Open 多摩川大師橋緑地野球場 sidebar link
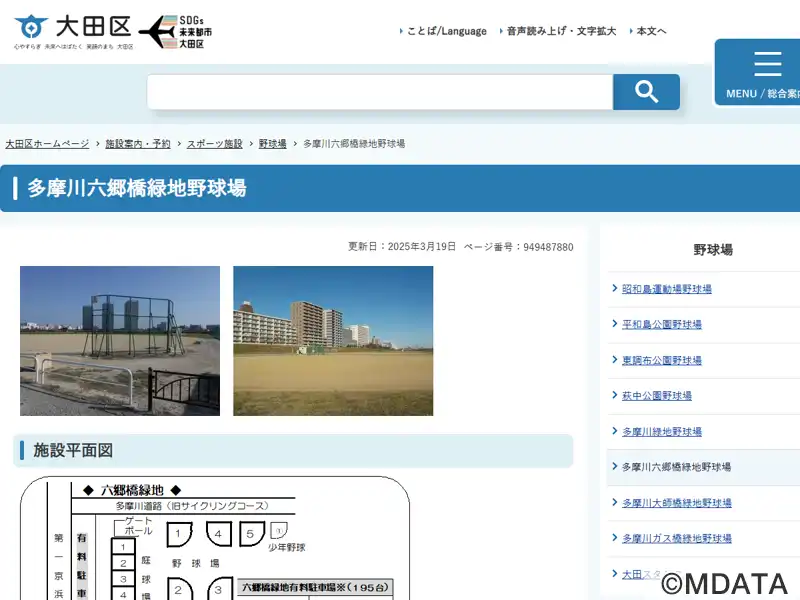The width and height of the screenshot is (800, 600). pyautogui.click(x=676, y=503)
